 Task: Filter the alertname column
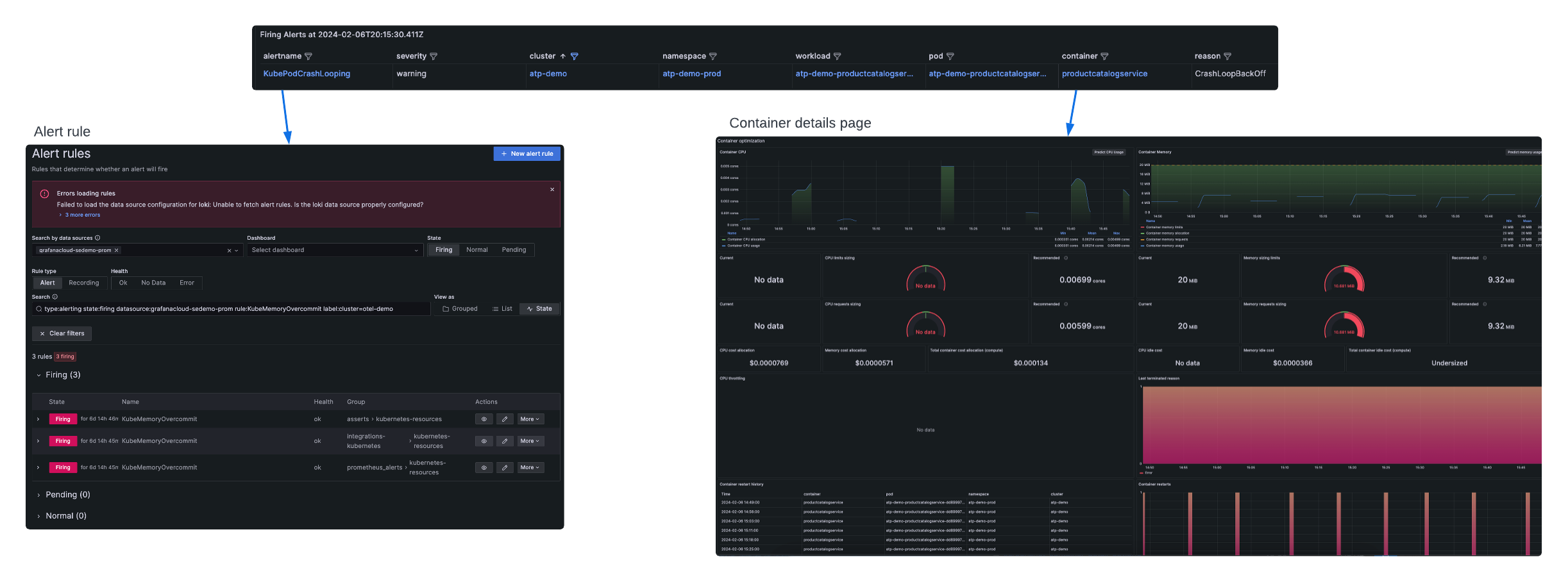click(x=310, y=56)
